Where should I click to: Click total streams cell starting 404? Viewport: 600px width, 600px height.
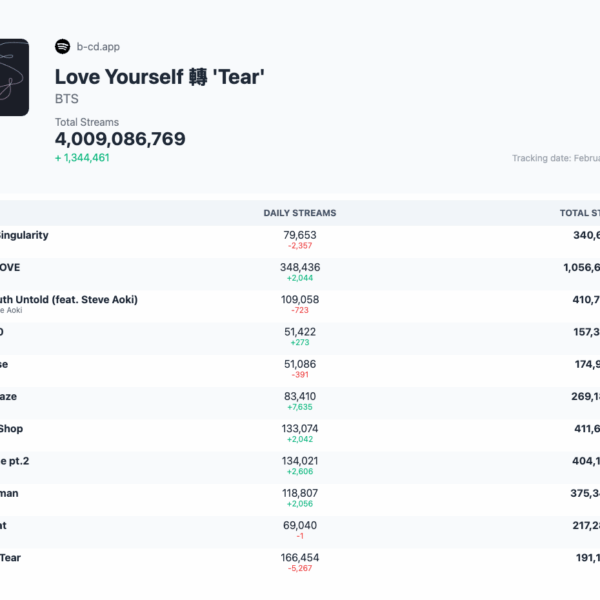[x=586, y=461]
